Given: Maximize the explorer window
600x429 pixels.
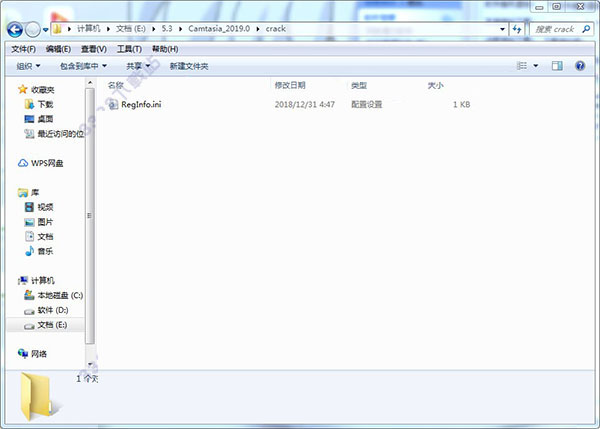Looking at the screenshot, I should coord(556,7).
